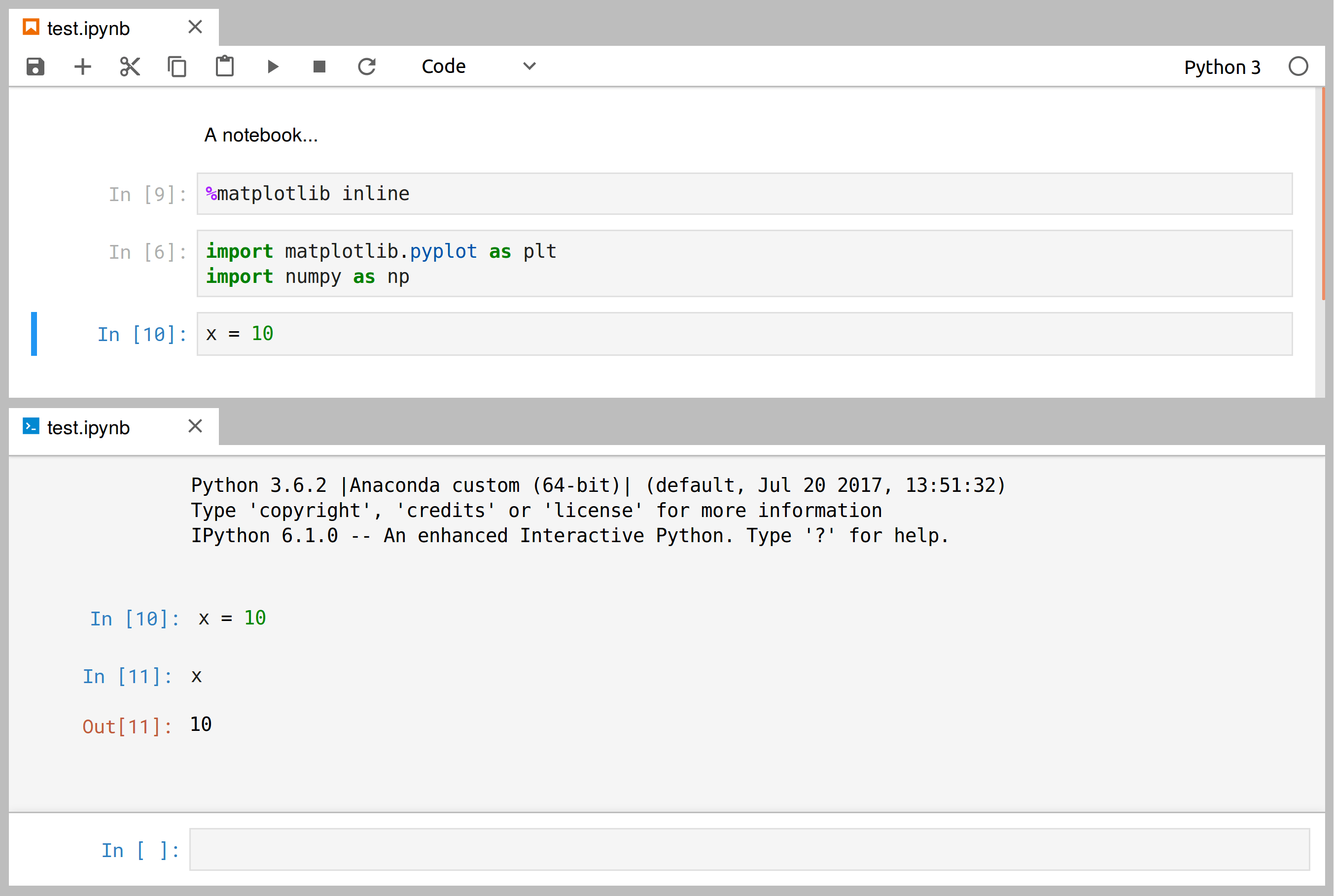The image size is (1334, 896).
Task: Expand the Code chevron to change cell type
Action: tap(528, 66)
